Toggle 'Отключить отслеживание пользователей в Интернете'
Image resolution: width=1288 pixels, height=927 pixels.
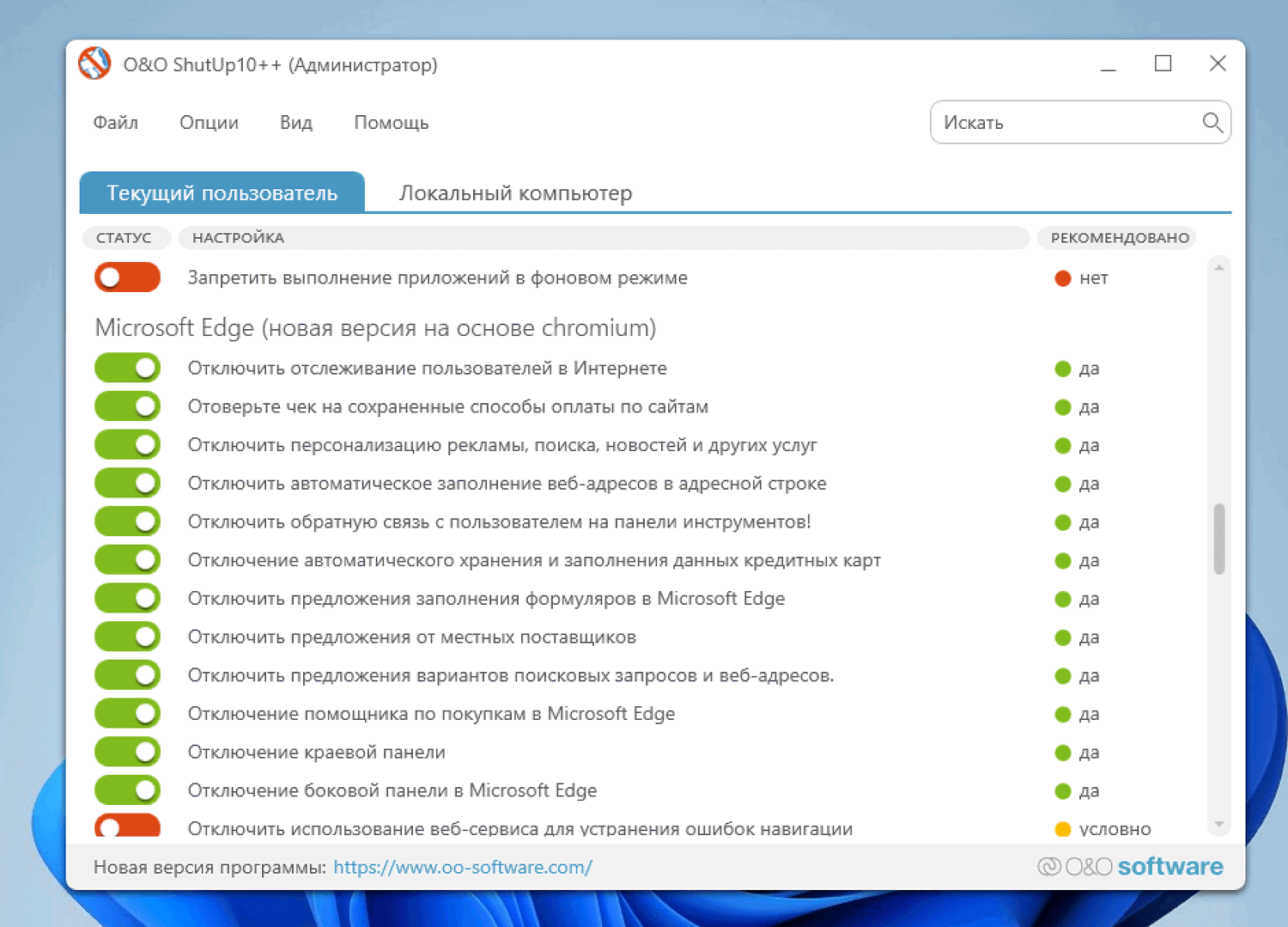tap(127, 368)
